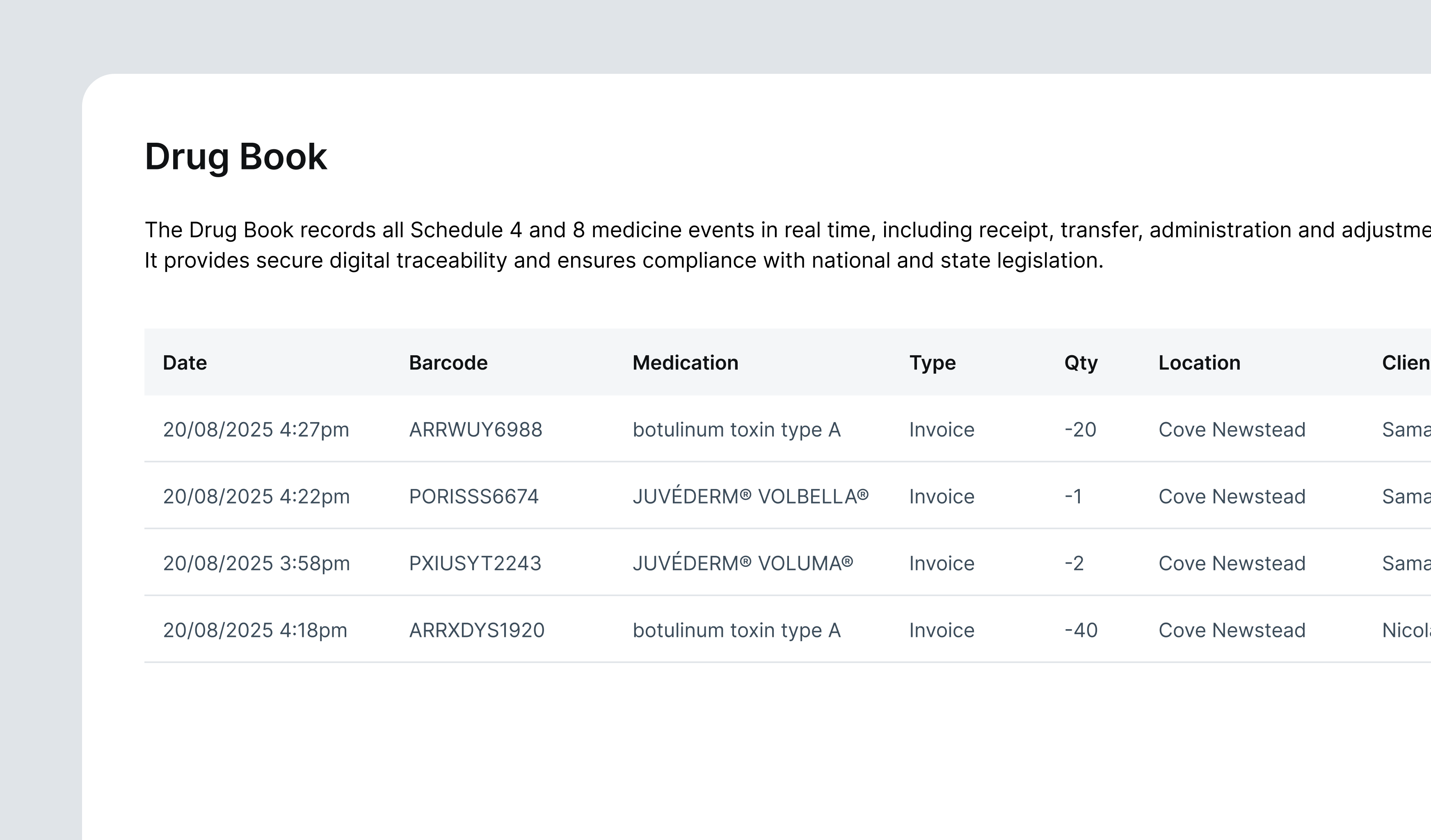Click JUVÉDERM VOLUMA medication cell
Viewport: 1431px width, 840px height.
742,564
